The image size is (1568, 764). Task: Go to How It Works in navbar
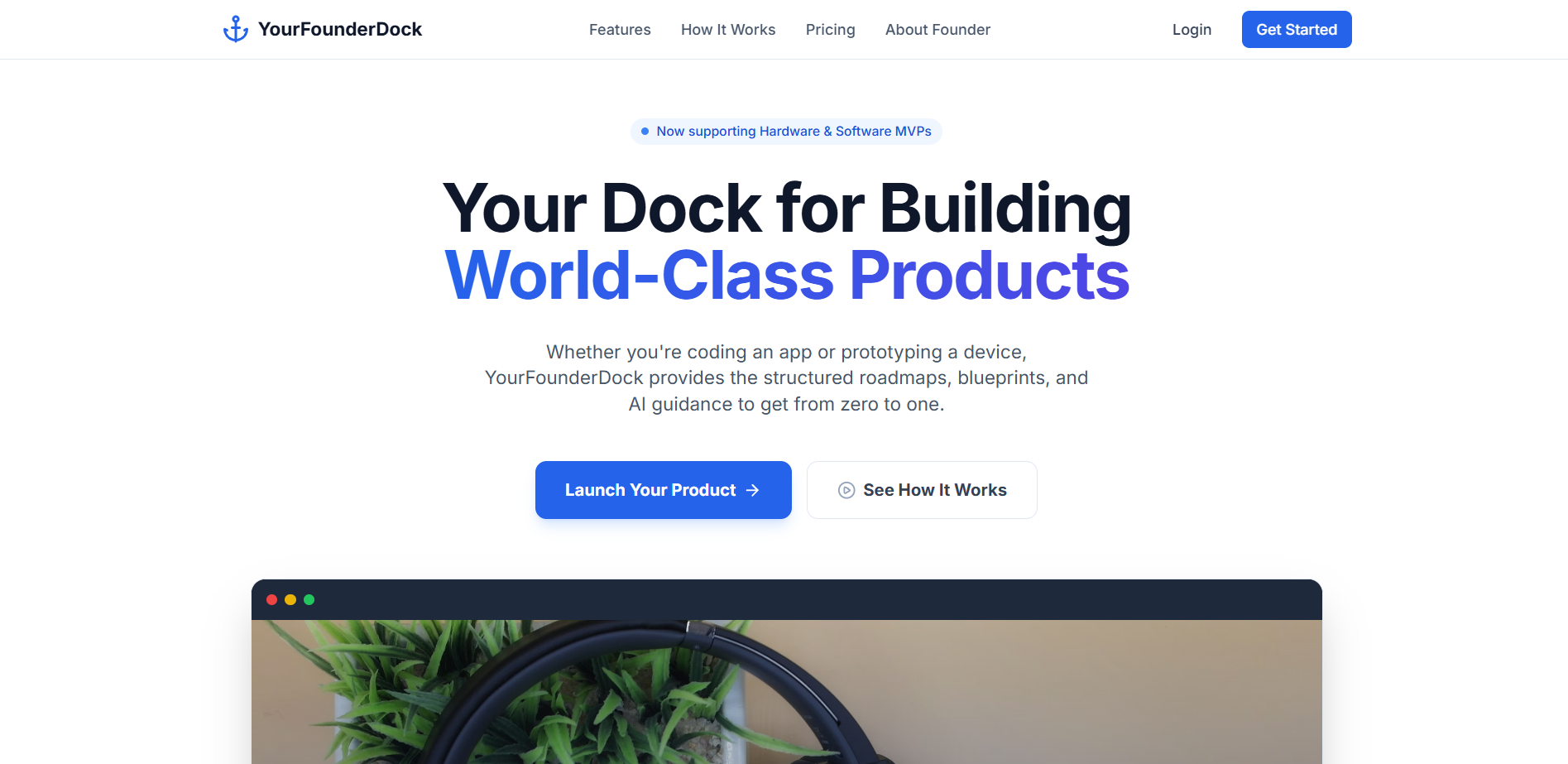(728, 30)
